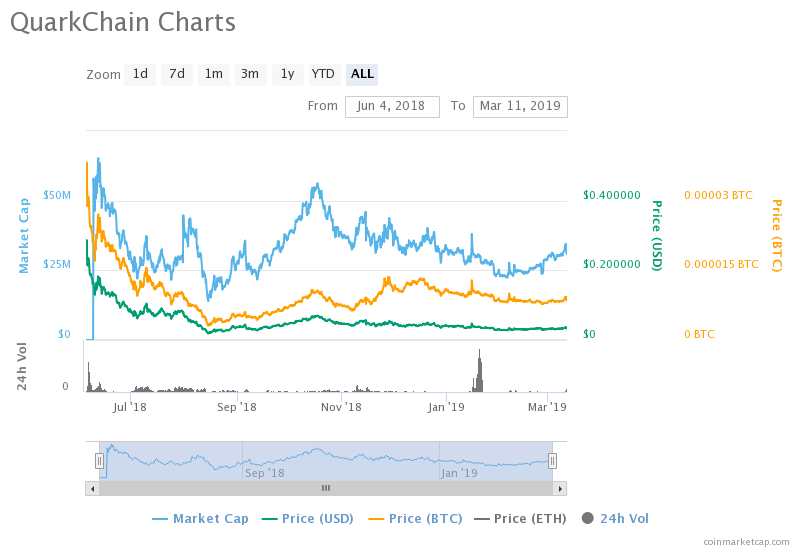
Task: Click the scrollbar left arrow
Action: [92, 488]
